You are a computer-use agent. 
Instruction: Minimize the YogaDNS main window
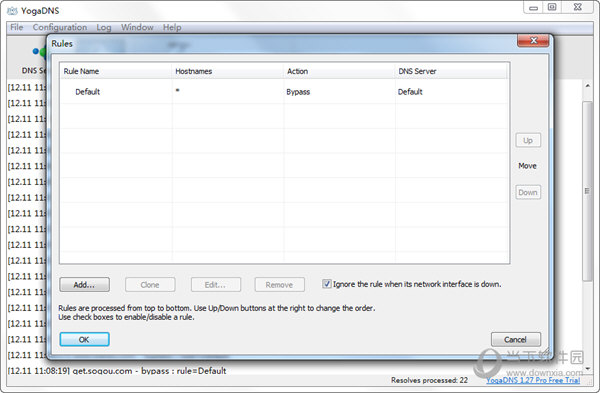coord(533,8)
